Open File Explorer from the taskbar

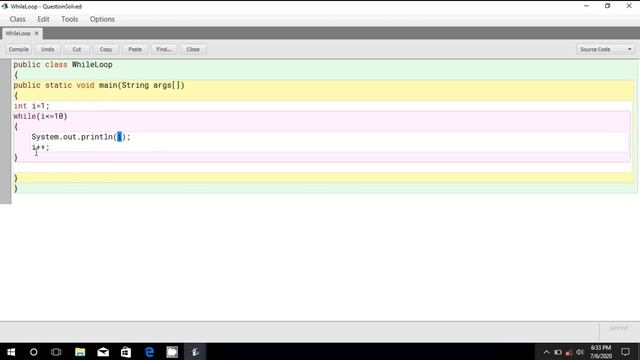[80, 352]
